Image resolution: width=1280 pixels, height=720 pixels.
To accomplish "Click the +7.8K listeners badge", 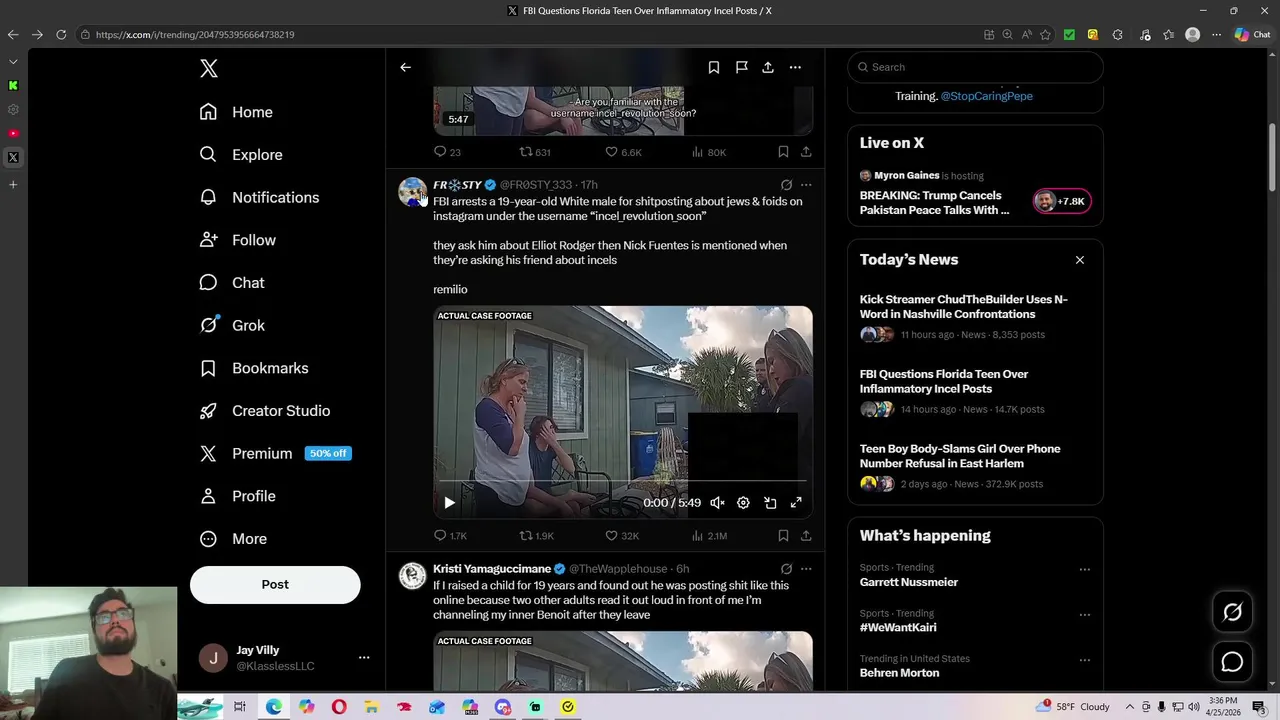I will click(x=1062, y=201).
